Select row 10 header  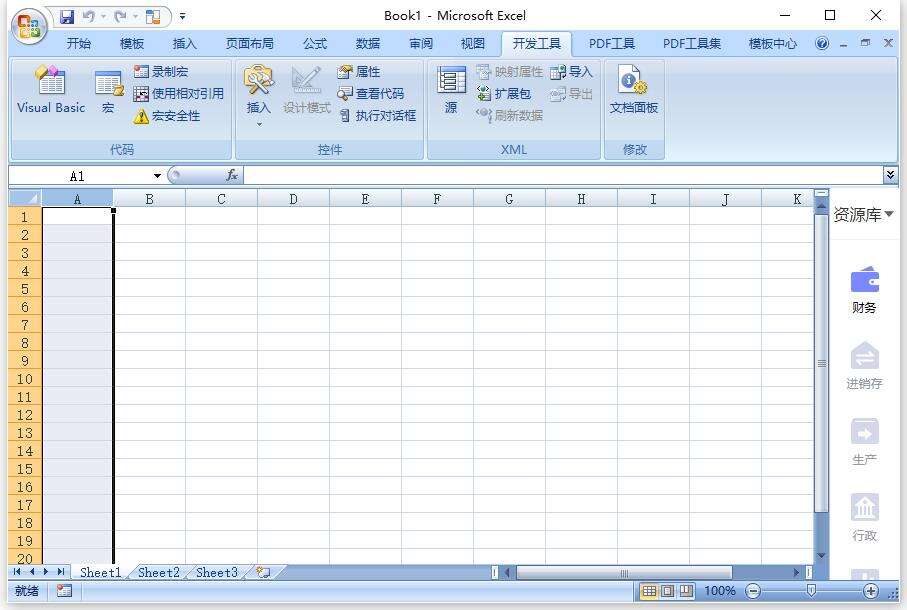(x=25, y=379)
